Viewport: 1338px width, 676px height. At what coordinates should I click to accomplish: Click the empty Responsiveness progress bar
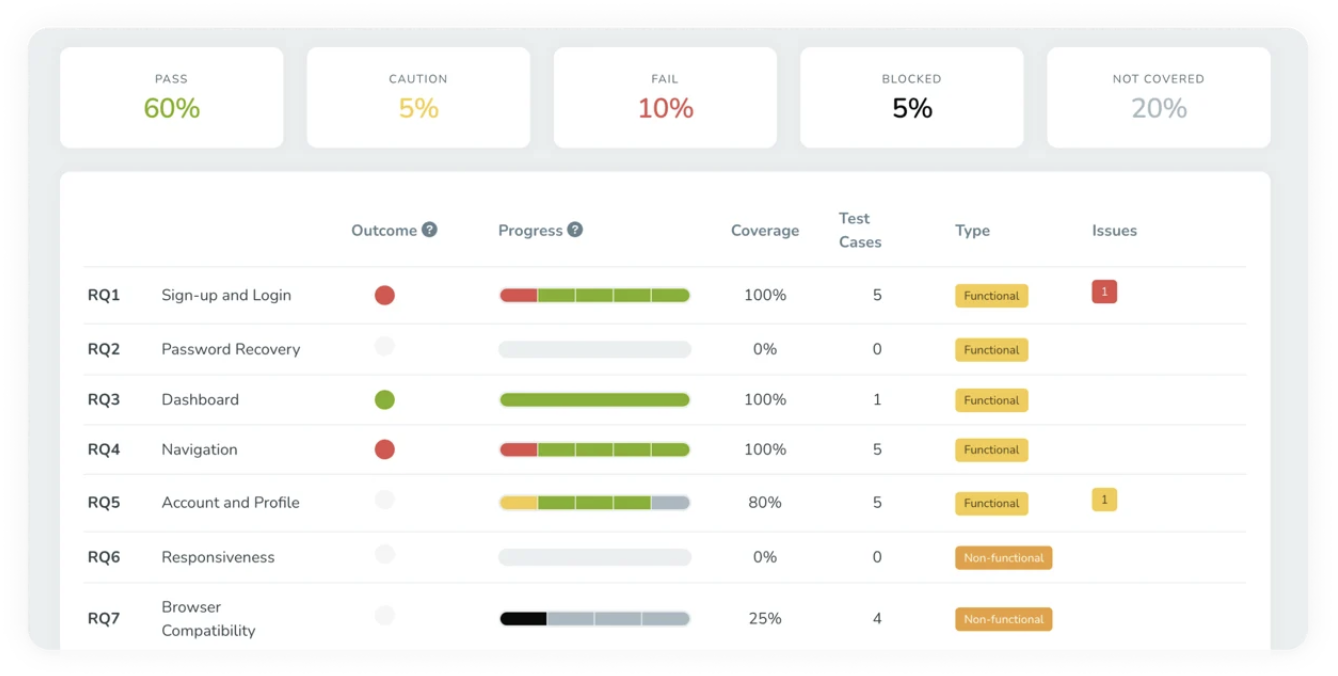[595, 558]
